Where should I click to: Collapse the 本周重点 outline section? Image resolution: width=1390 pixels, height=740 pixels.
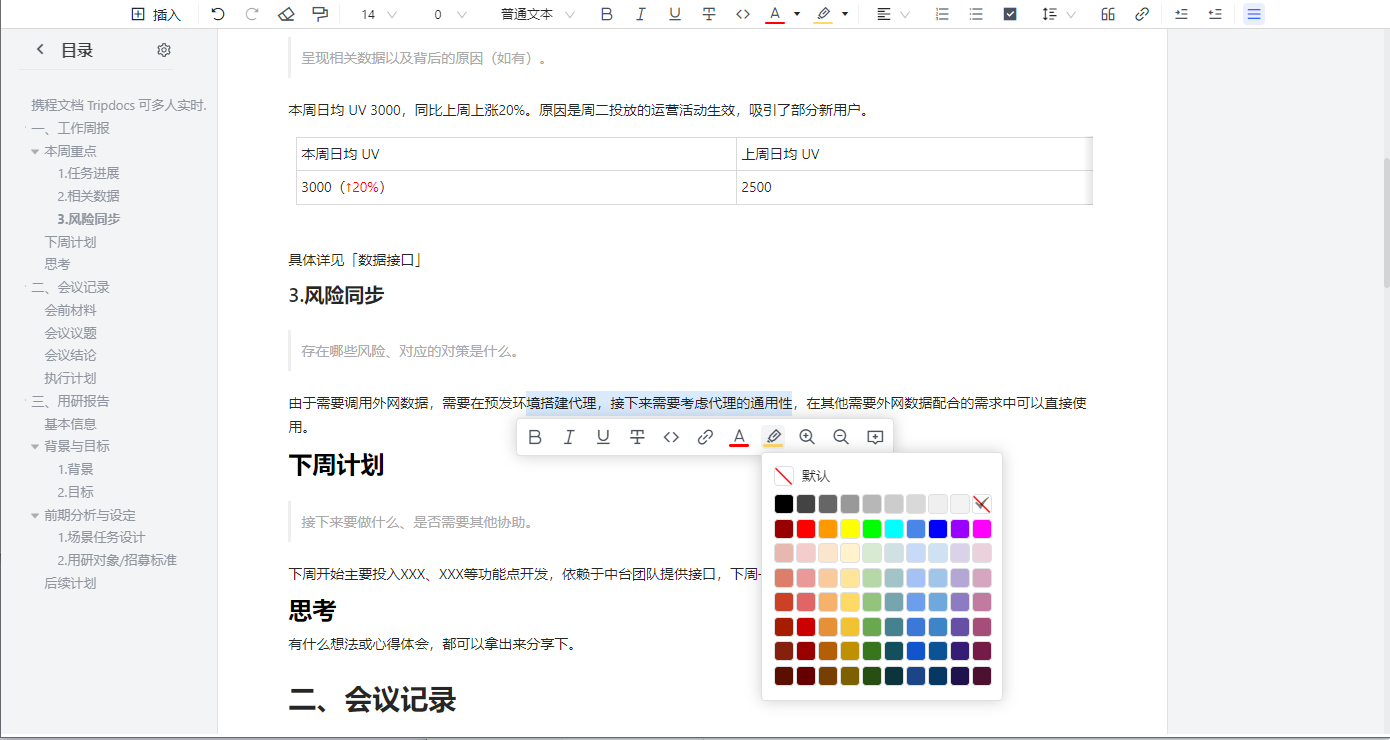point(36,151)
